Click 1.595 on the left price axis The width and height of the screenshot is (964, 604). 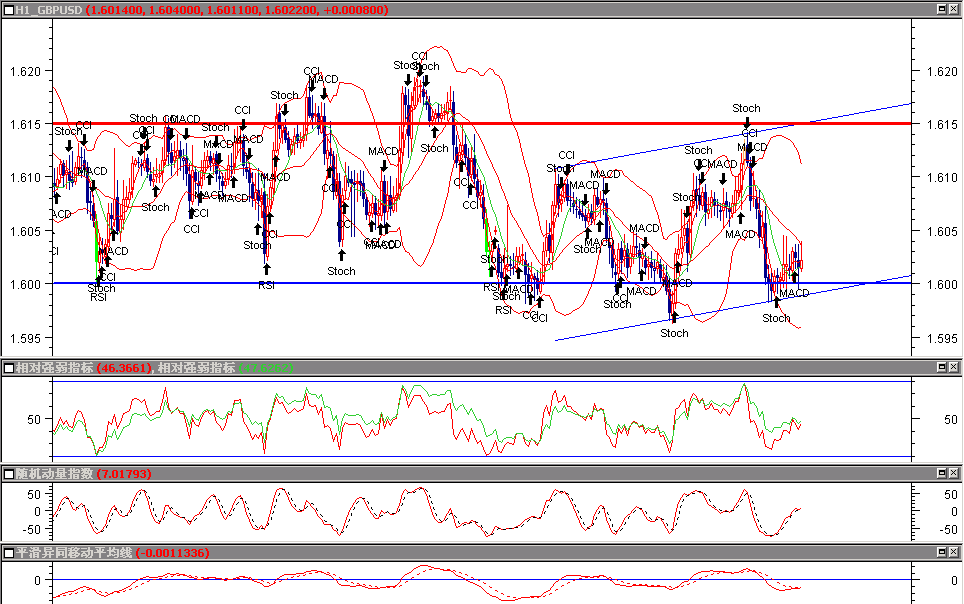25,338
